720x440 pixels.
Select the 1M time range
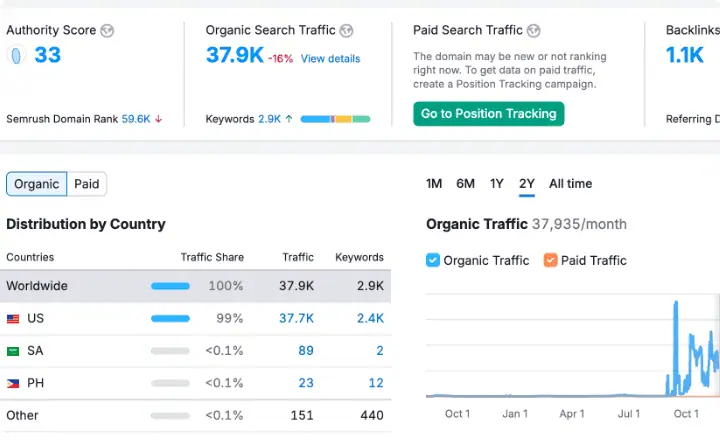[x=434, y=184]
